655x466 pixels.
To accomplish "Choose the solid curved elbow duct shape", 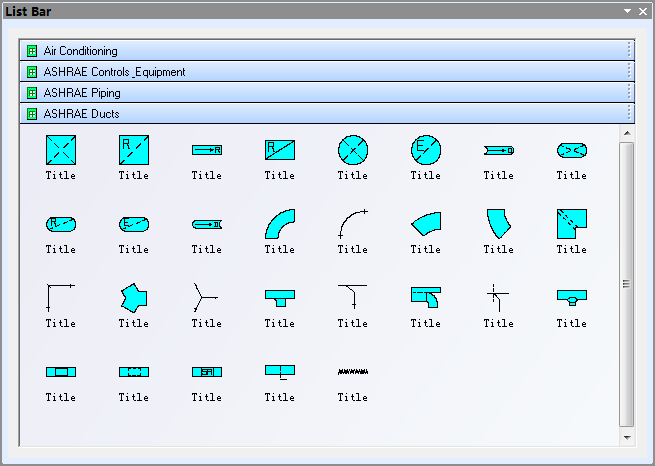I will tap(279, 224).
